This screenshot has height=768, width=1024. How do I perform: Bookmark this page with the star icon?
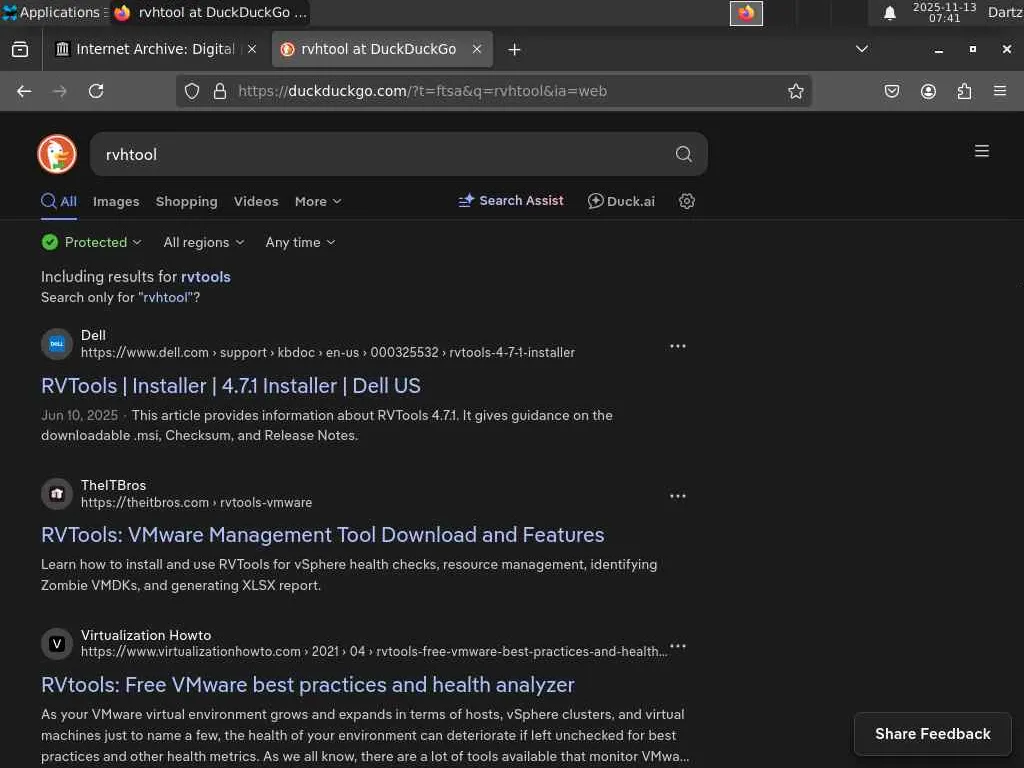795,91
